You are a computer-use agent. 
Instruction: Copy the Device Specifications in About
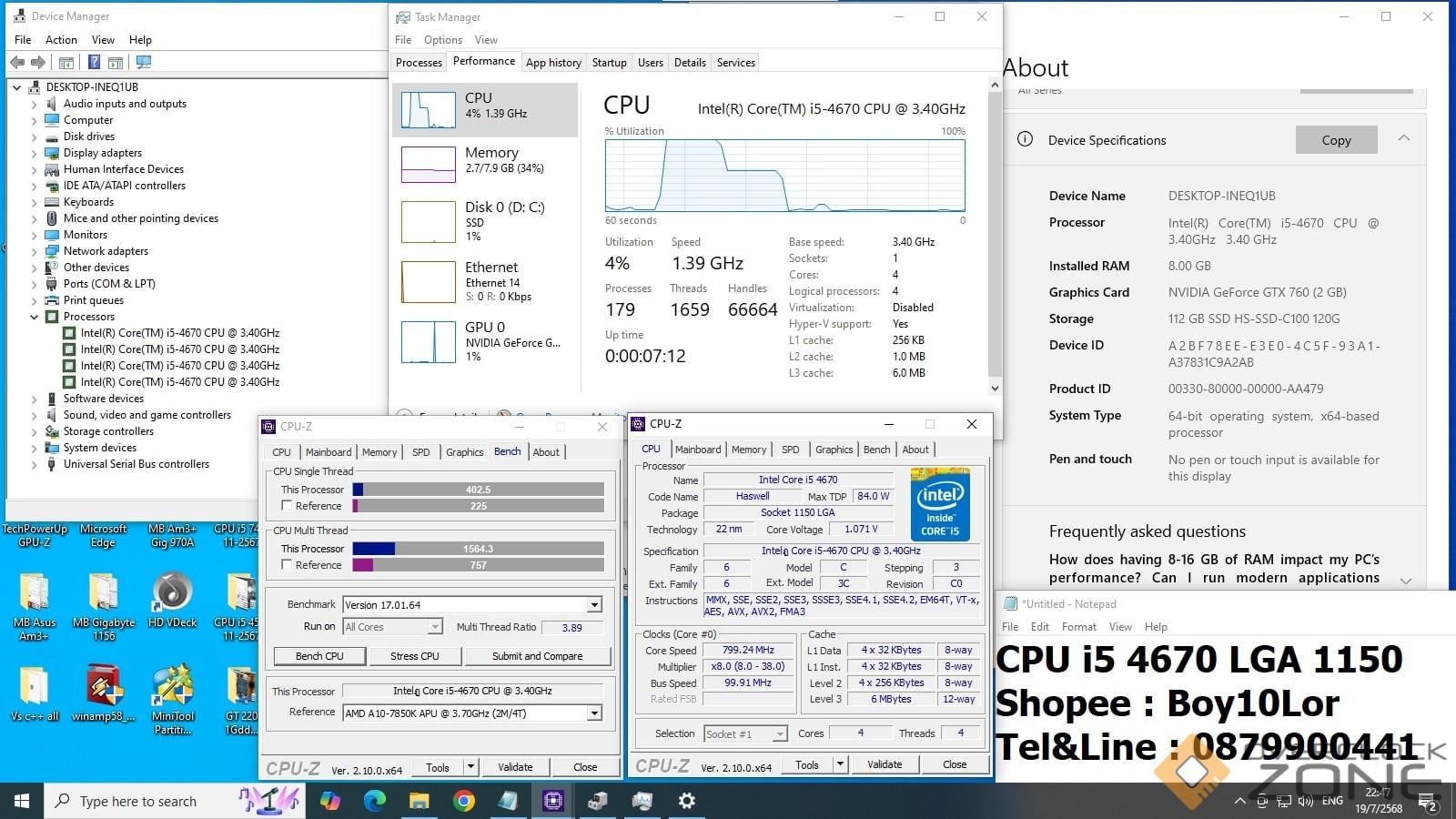pos(1336,140)
